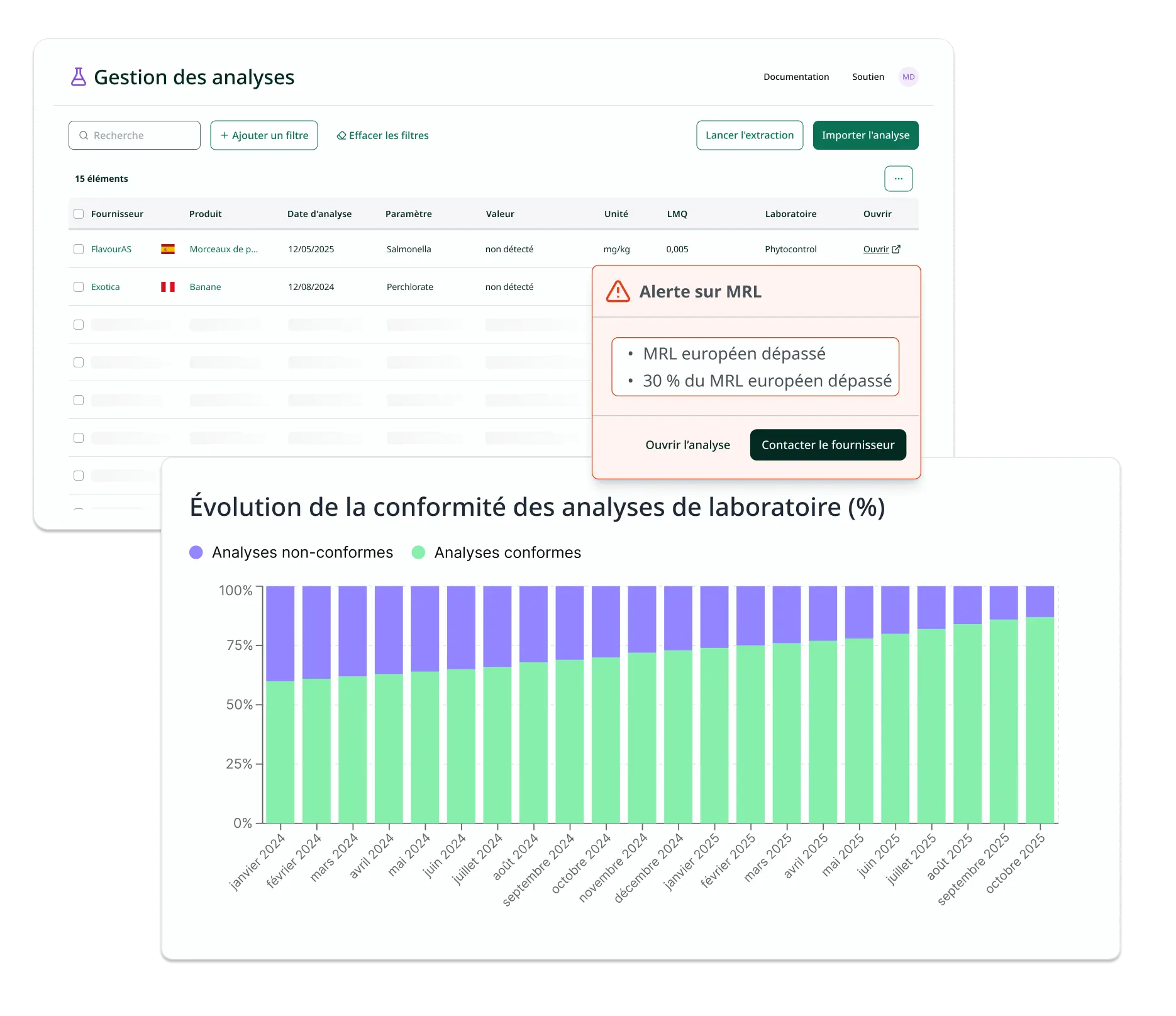Focus the Recherche search field

tap(135, 135)
